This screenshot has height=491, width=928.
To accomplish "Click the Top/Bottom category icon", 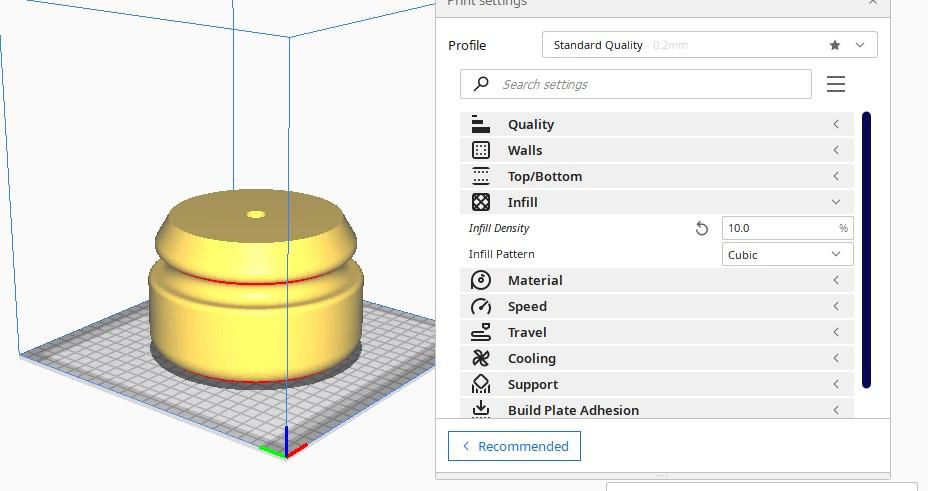I will pyautogui.click(x=481, y=176).
